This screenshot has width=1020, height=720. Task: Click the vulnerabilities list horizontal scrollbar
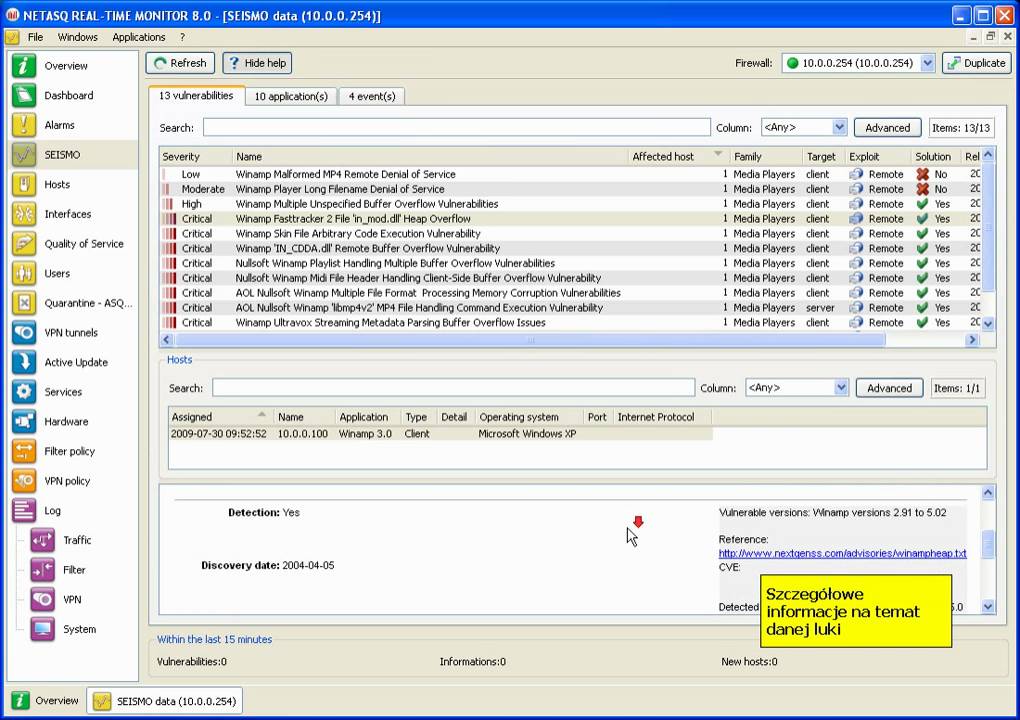[x=530, y=340]
